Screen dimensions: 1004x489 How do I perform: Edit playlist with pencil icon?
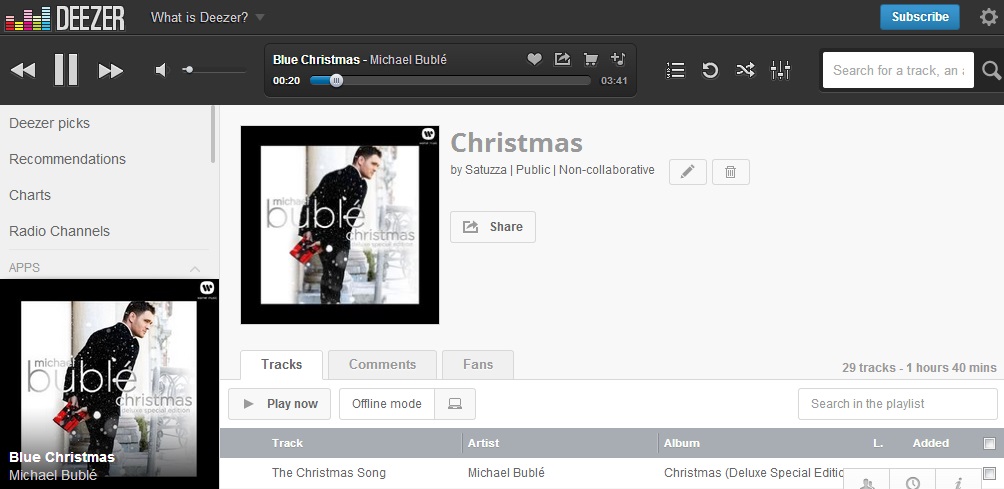point(688,172)
